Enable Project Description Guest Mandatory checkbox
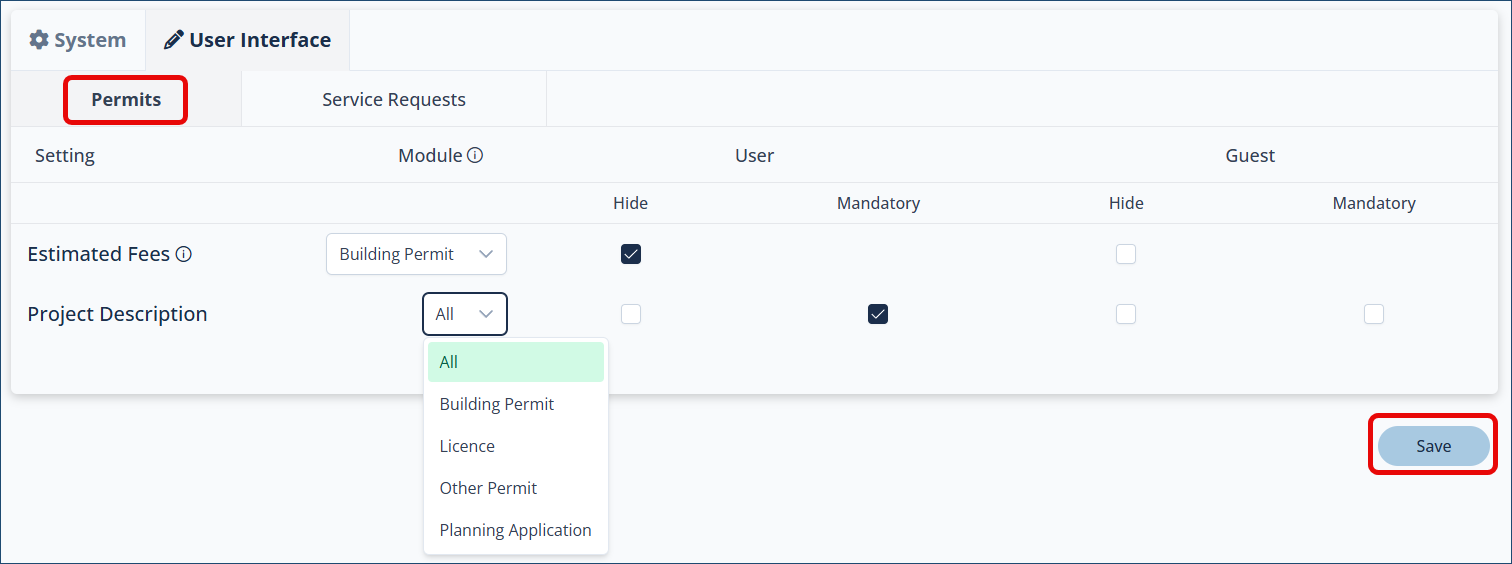The width and height of the screenshot is (1512, 564). click(x=1374, y=314)
